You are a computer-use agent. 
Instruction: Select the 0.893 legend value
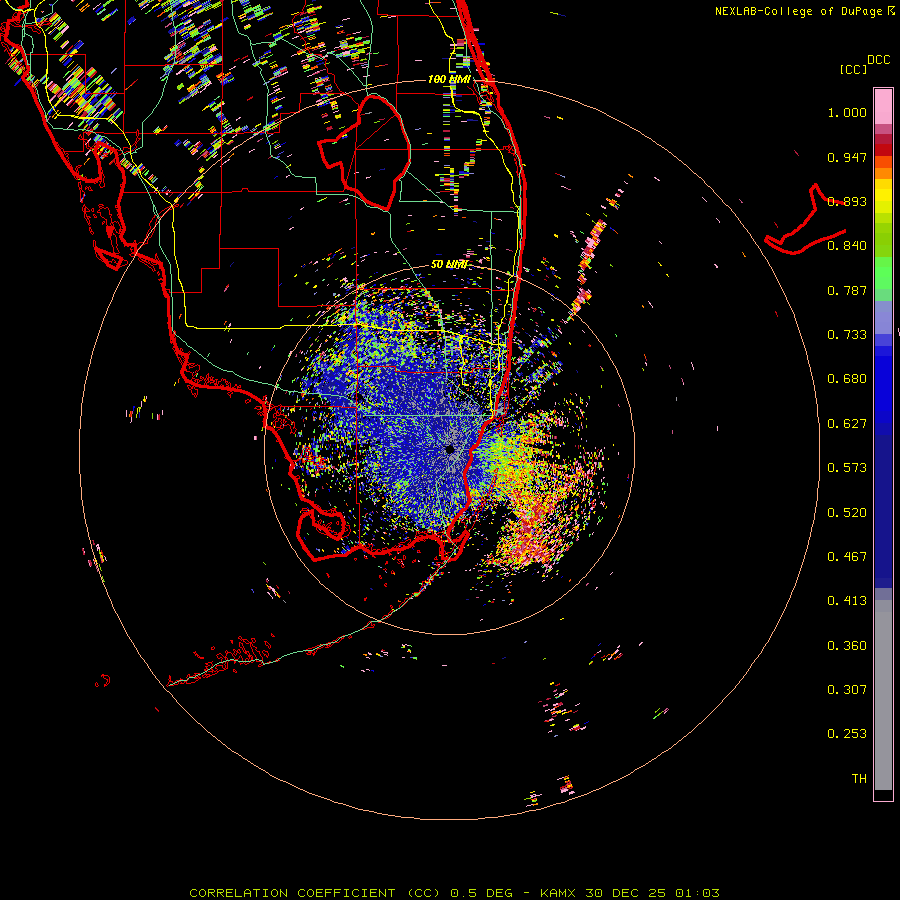tap(847, 201)
